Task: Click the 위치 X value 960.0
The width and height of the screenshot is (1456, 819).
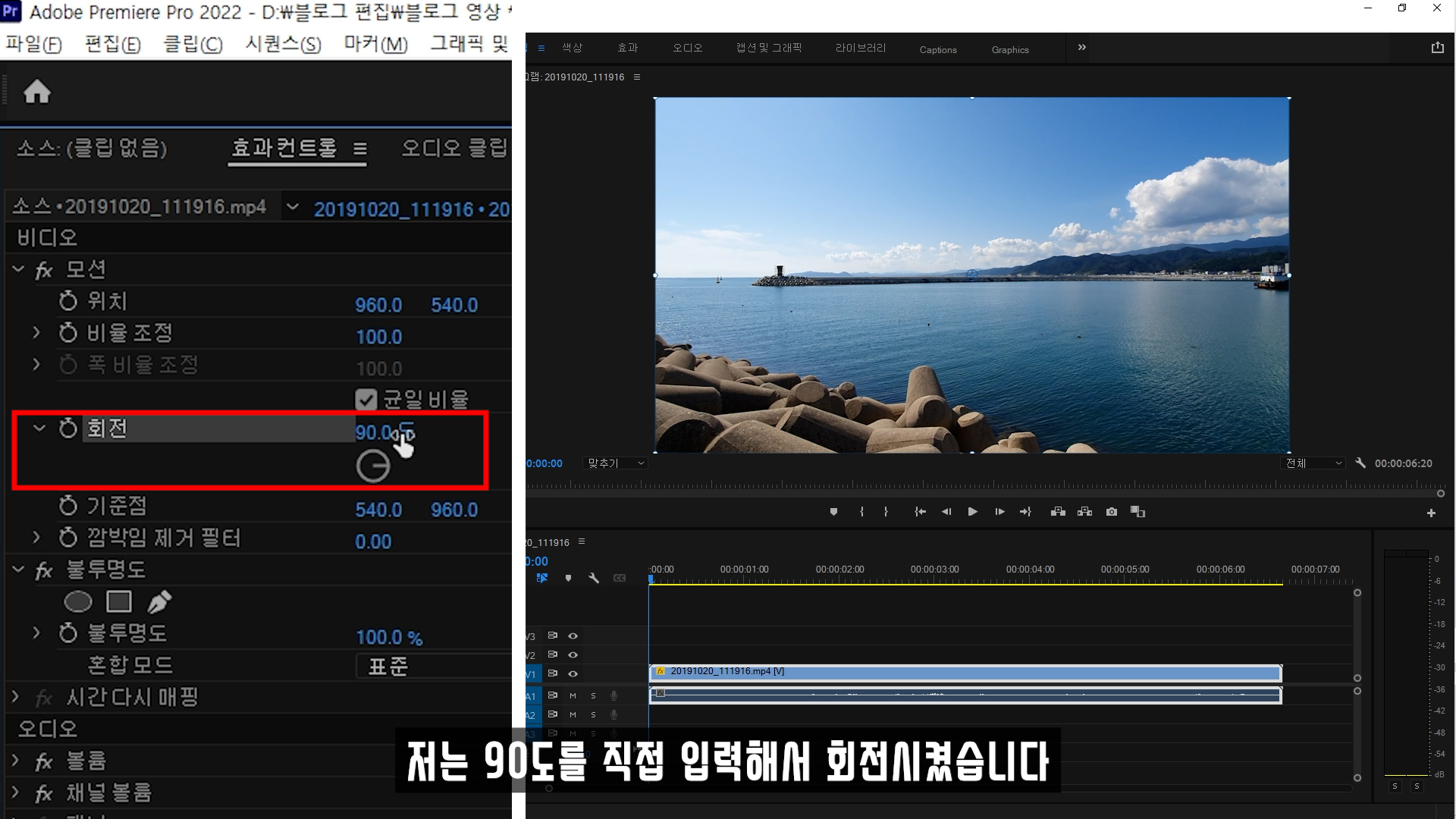Action: coord(378,305)
